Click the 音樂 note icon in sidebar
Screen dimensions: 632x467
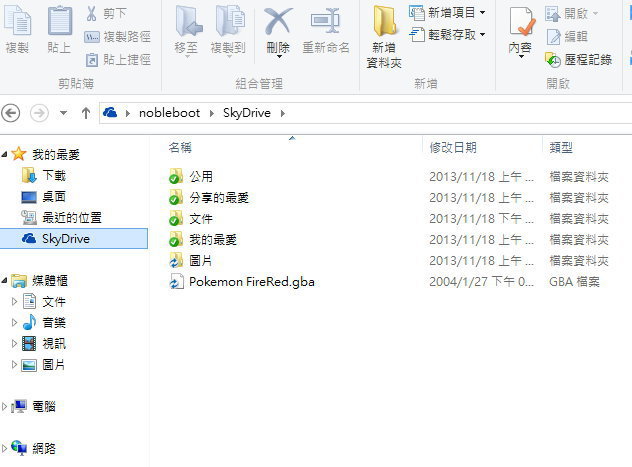29,322
